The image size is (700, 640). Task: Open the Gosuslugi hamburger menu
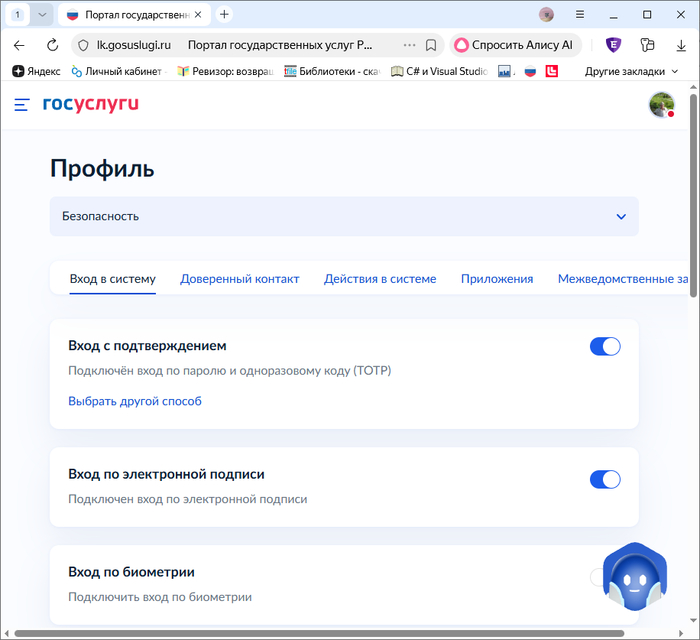pos(22,104)
